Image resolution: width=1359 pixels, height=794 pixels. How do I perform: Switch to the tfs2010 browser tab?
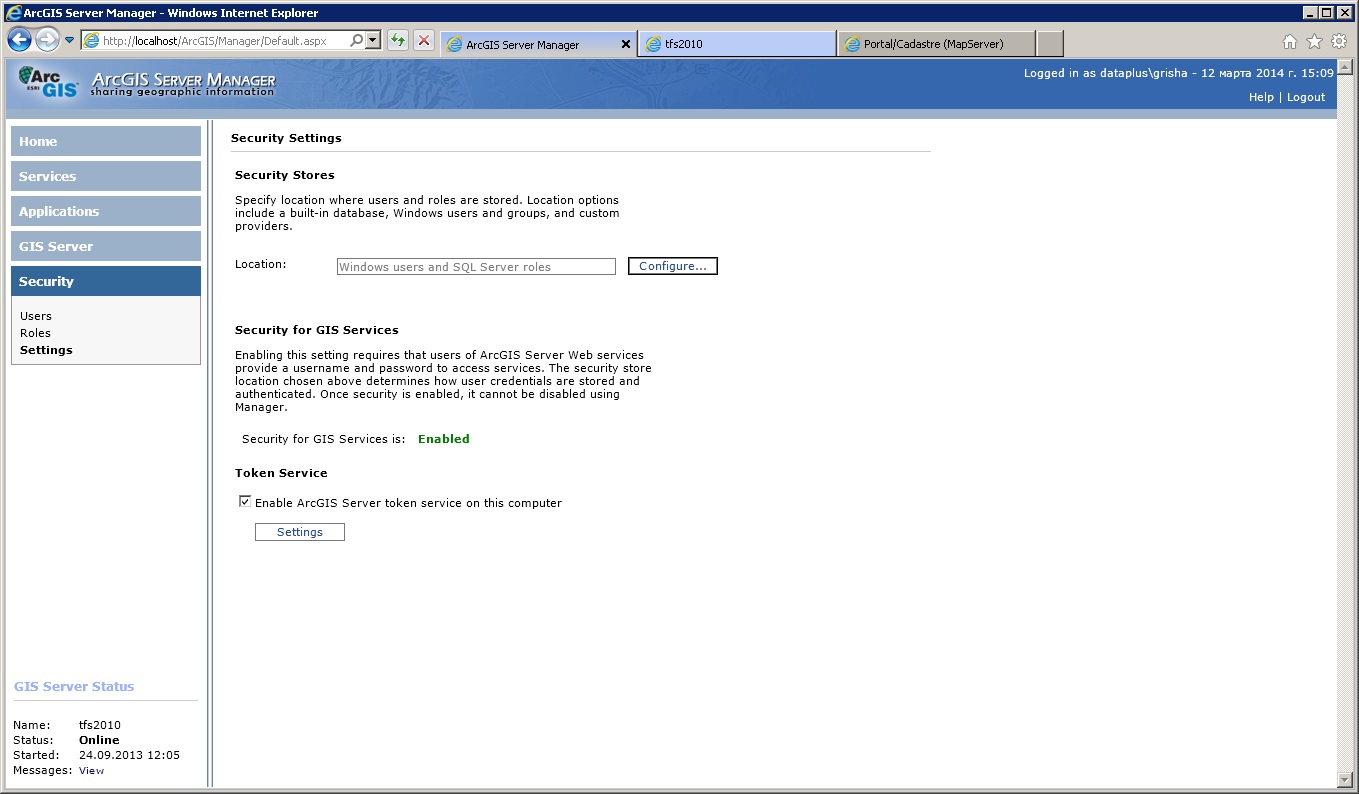(738, 44)
